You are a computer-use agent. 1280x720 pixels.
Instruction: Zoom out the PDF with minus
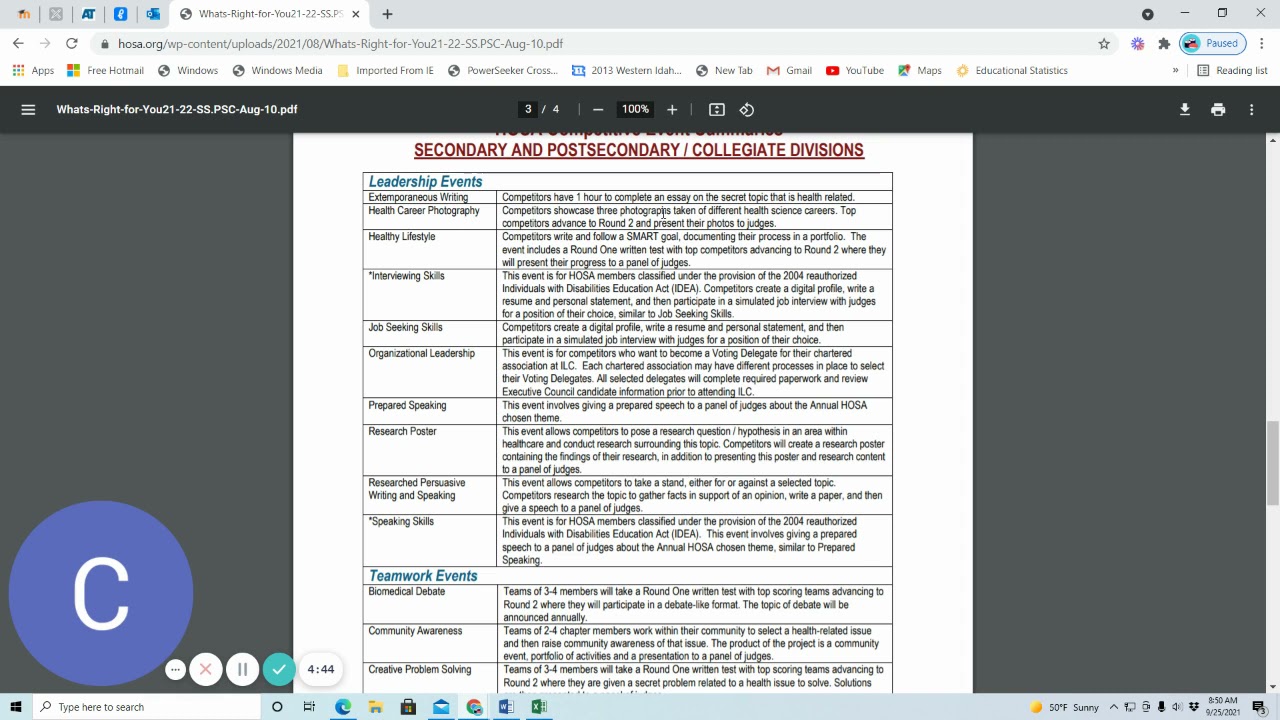point(598,110)
